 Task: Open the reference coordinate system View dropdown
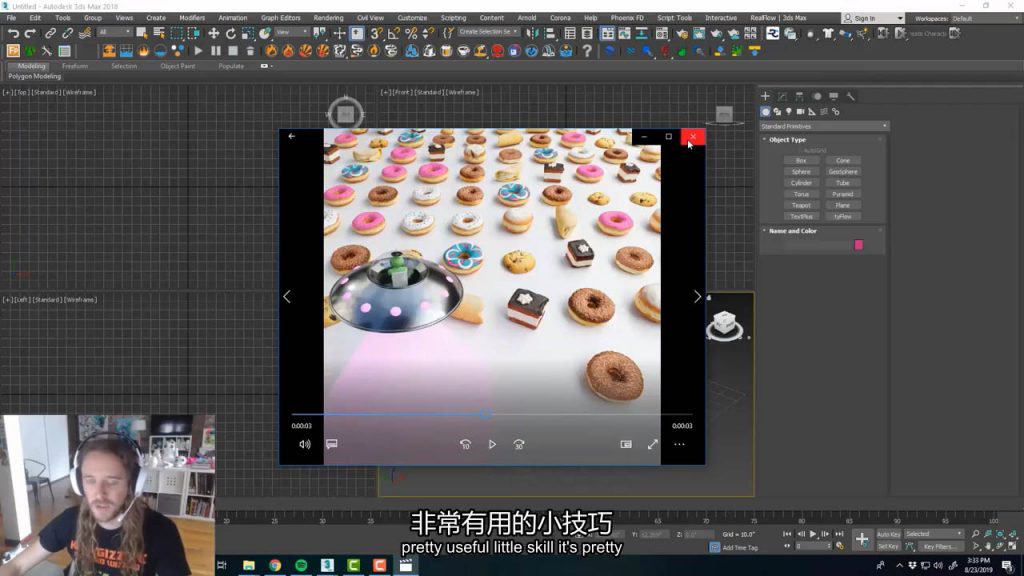point(292,32)
